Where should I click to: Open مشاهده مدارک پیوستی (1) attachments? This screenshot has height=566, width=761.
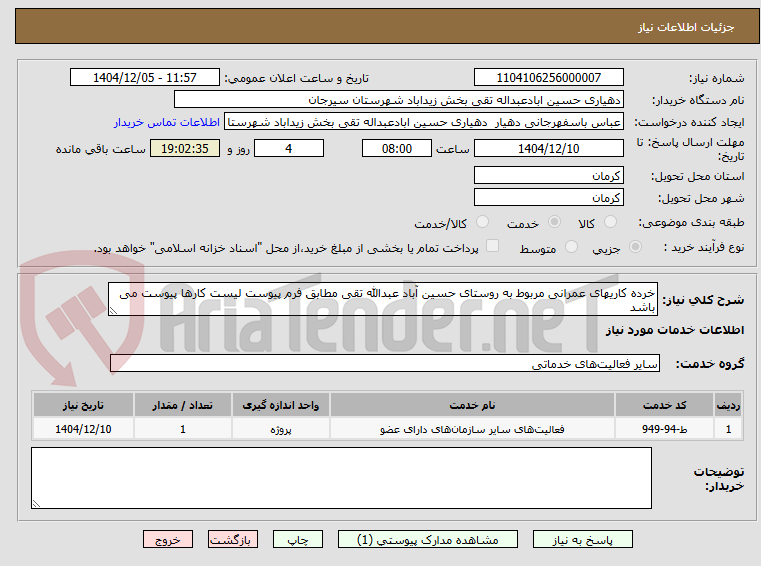coord(428,540)
